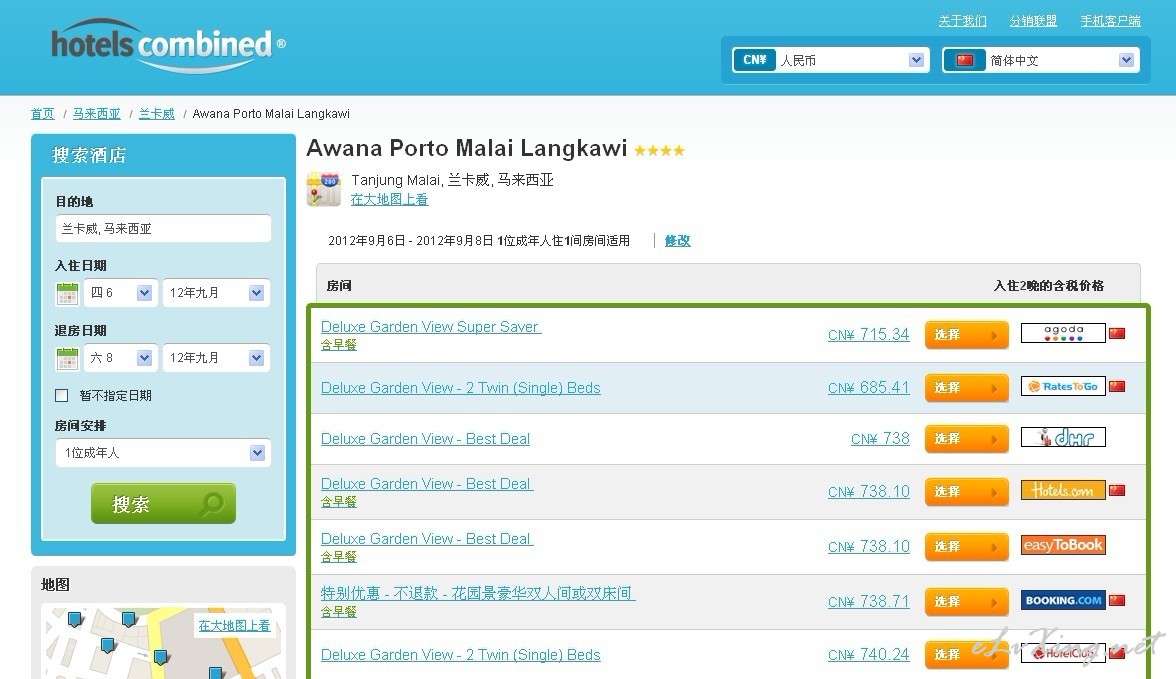This screenshot has width=1176, height=679.
Task: Toggle the 暂不指定日期 checkbox
Action: tap(62, 396)
